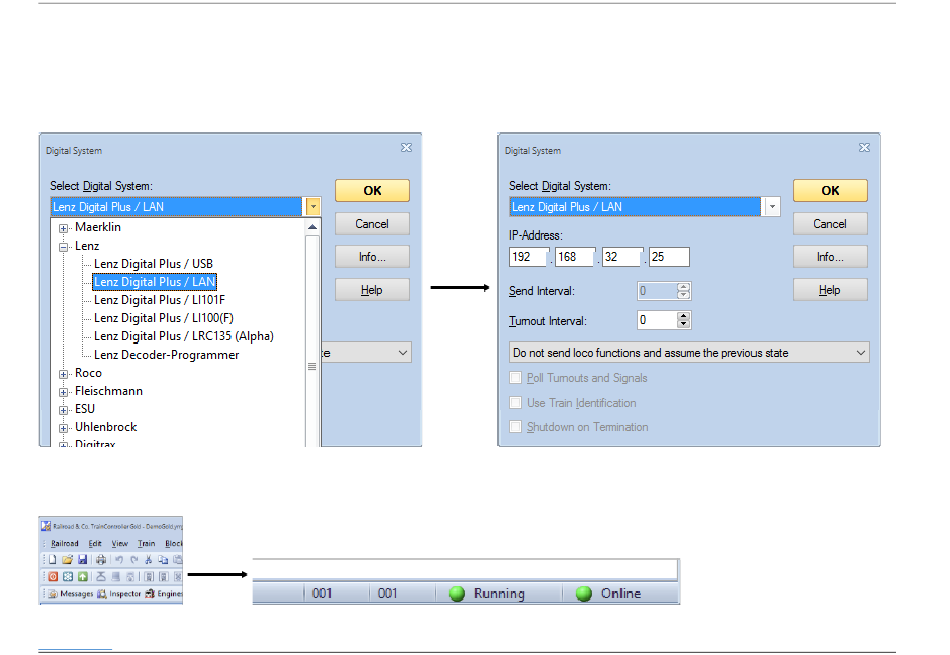This screenshot has height=655, width=950.
Task: Click the IP-Address field containing 25
Action: (x=669, y=257)
